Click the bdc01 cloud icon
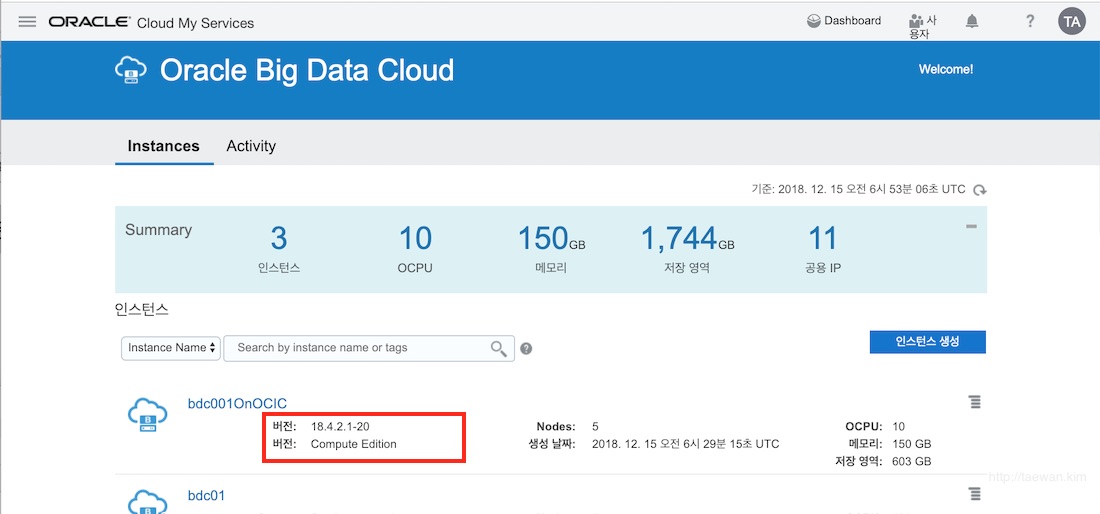The height and width of the screenshot is (514, 1100). tap(147, 502)
